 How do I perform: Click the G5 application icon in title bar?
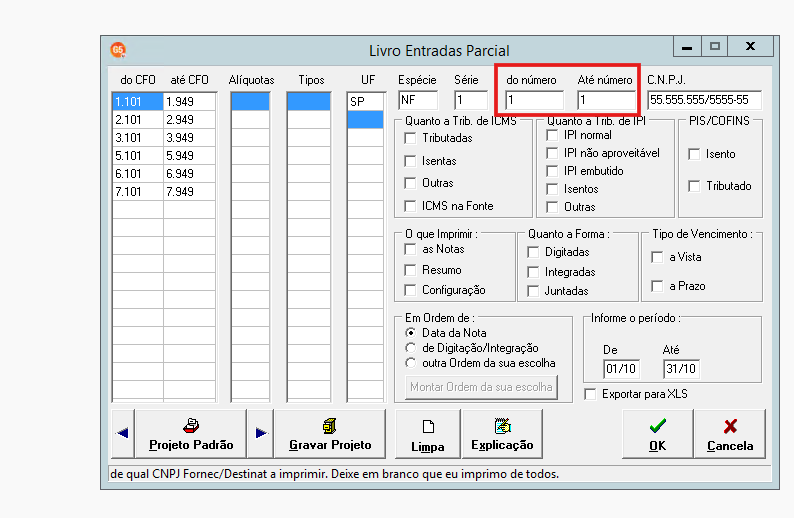click(117, 50)
